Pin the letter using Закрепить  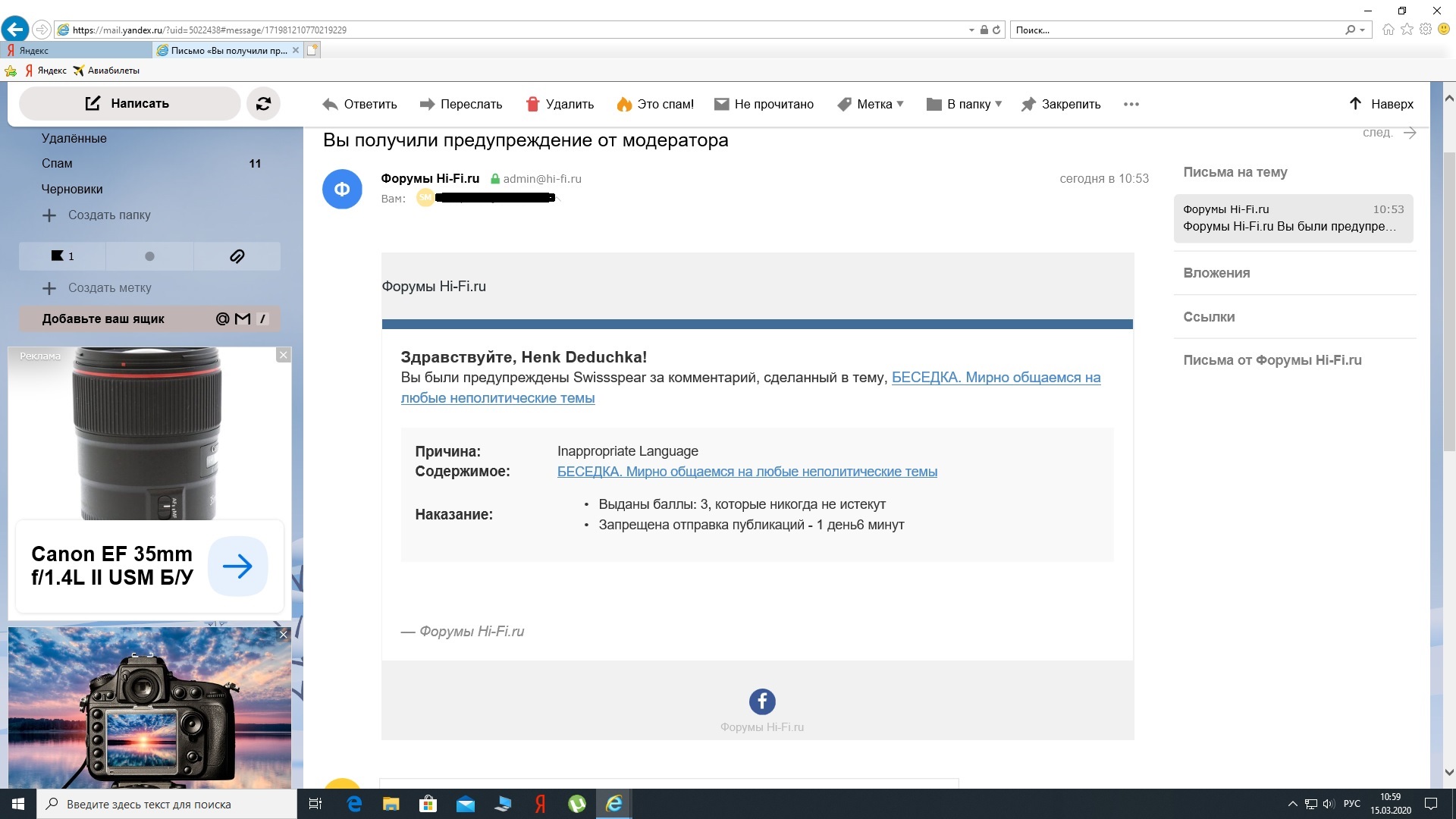tap(1061, 105)
